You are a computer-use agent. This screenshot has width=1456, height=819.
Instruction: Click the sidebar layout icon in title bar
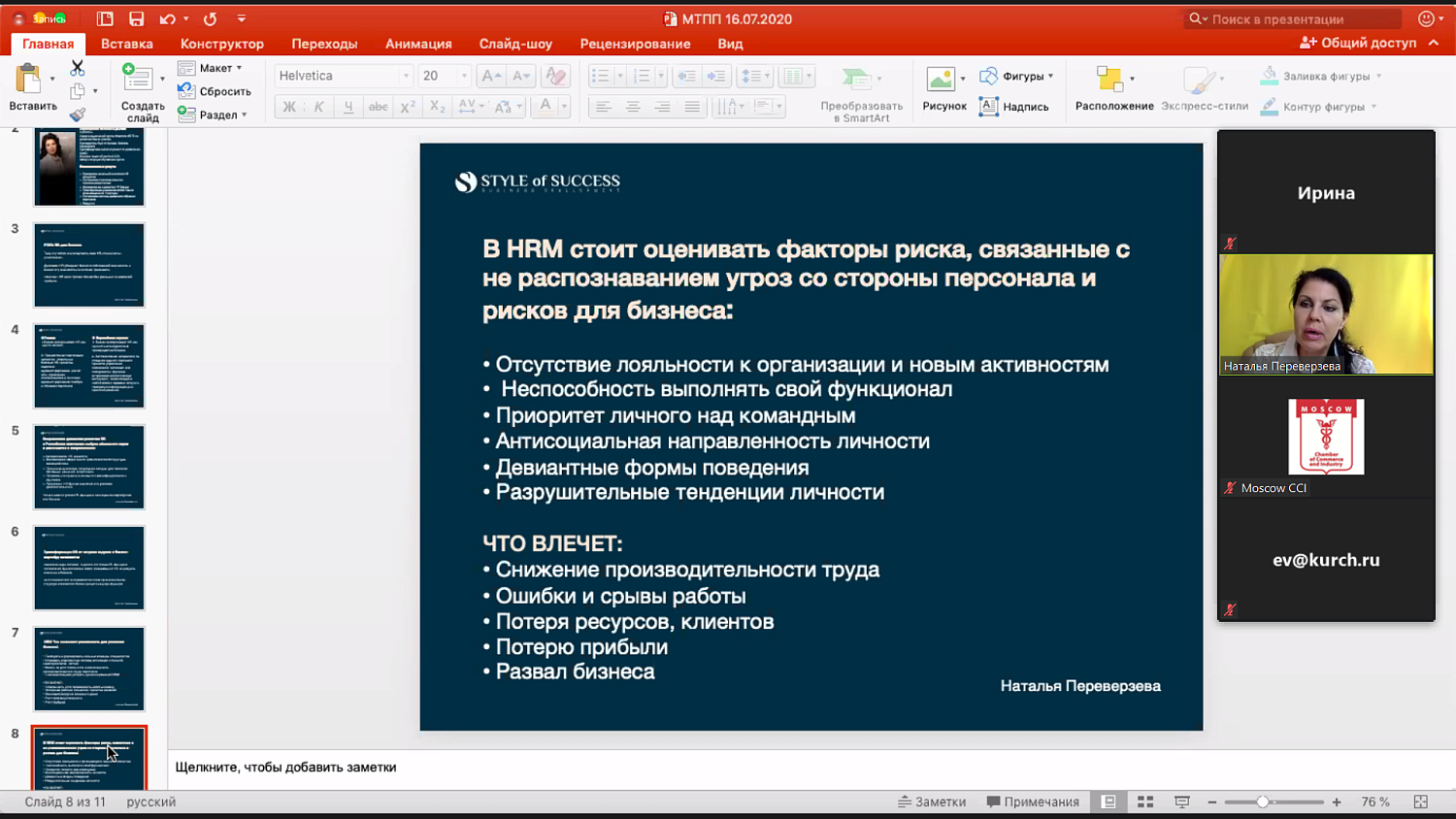click(105, 18)
